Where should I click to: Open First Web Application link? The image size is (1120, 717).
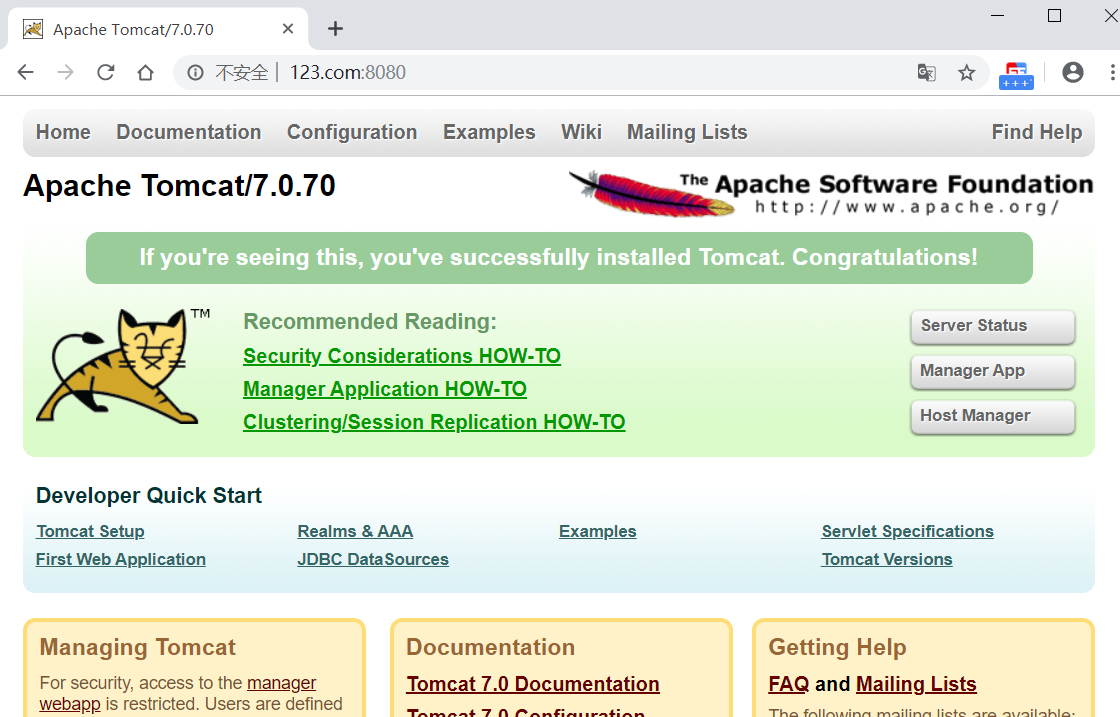121,559
